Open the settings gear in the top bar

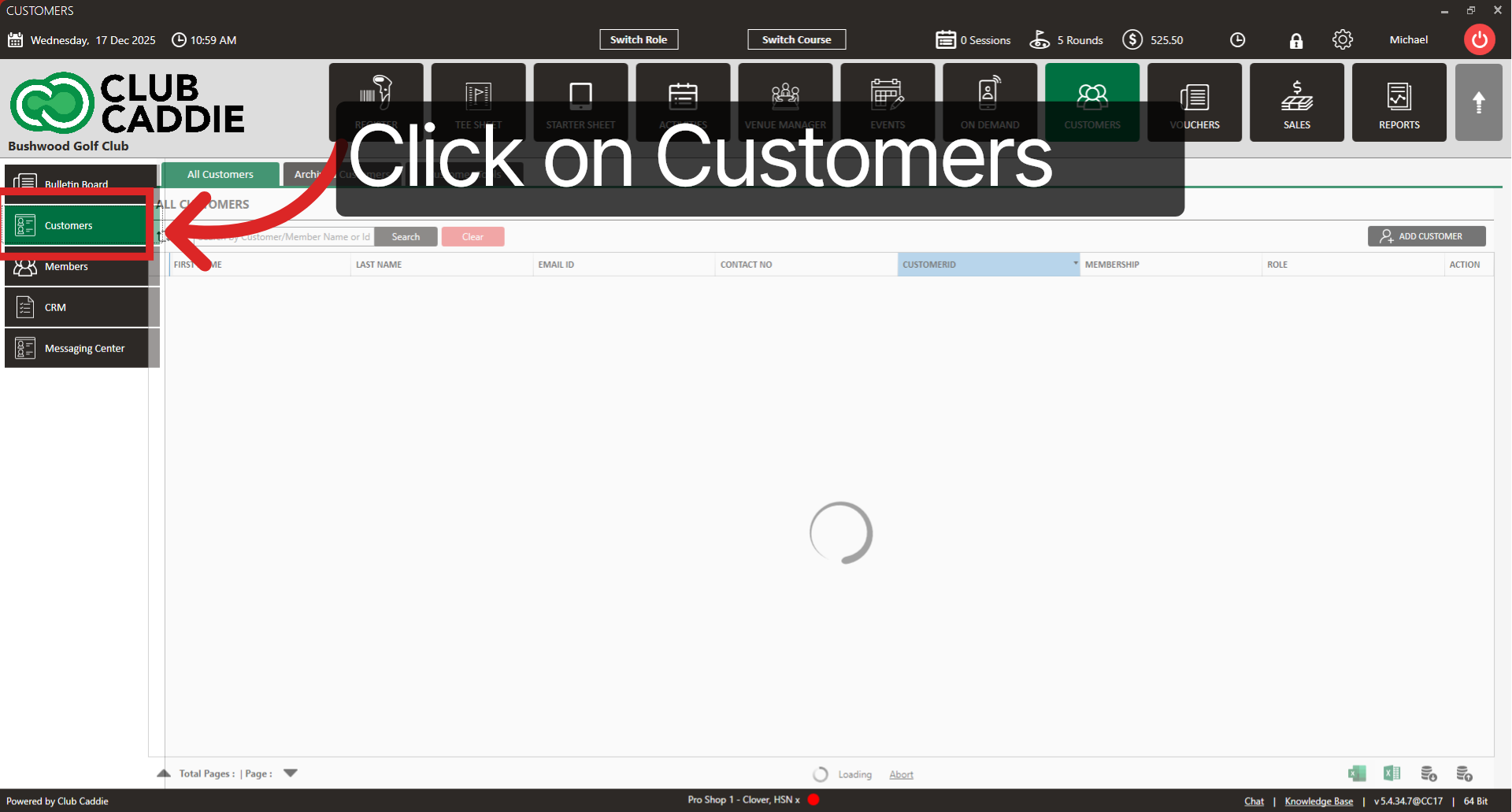pos(1343,39)
